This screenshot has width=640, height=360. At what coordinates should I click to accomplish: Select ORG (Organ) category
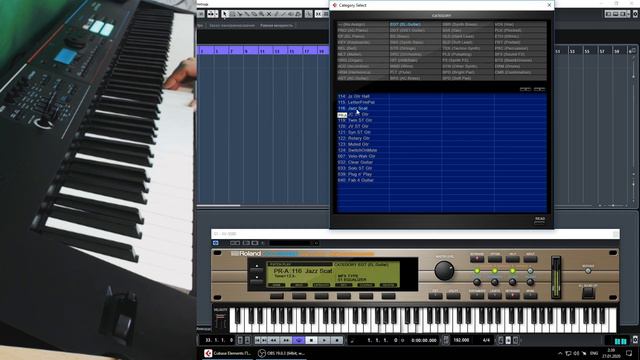pyautogui.click(x=363, y=60)
